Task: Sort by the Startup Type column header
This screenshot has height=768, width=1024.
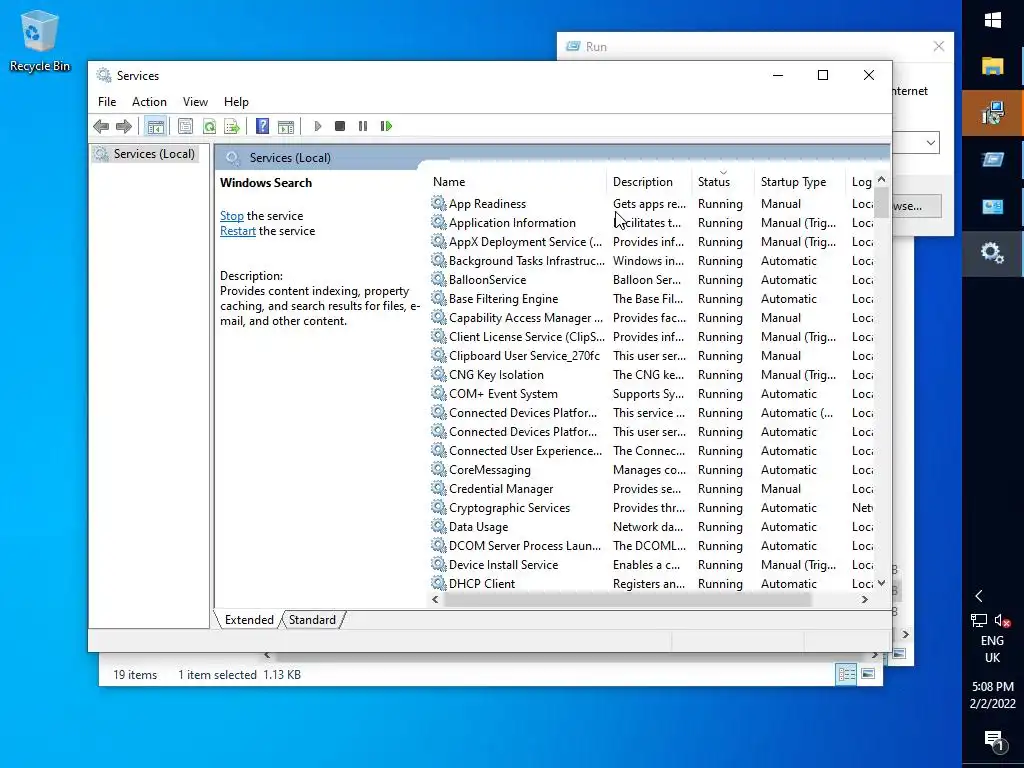Action: click(801, 182)
